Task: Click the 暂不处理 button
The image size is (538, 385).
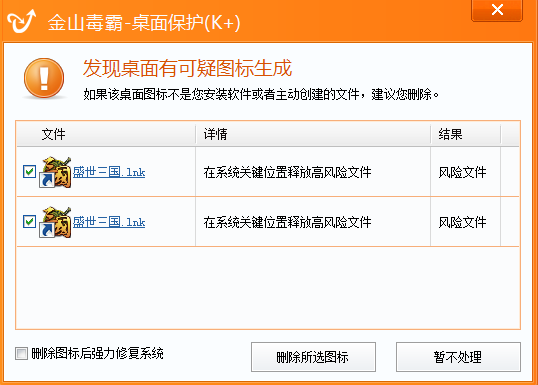Action: (458, 357)
